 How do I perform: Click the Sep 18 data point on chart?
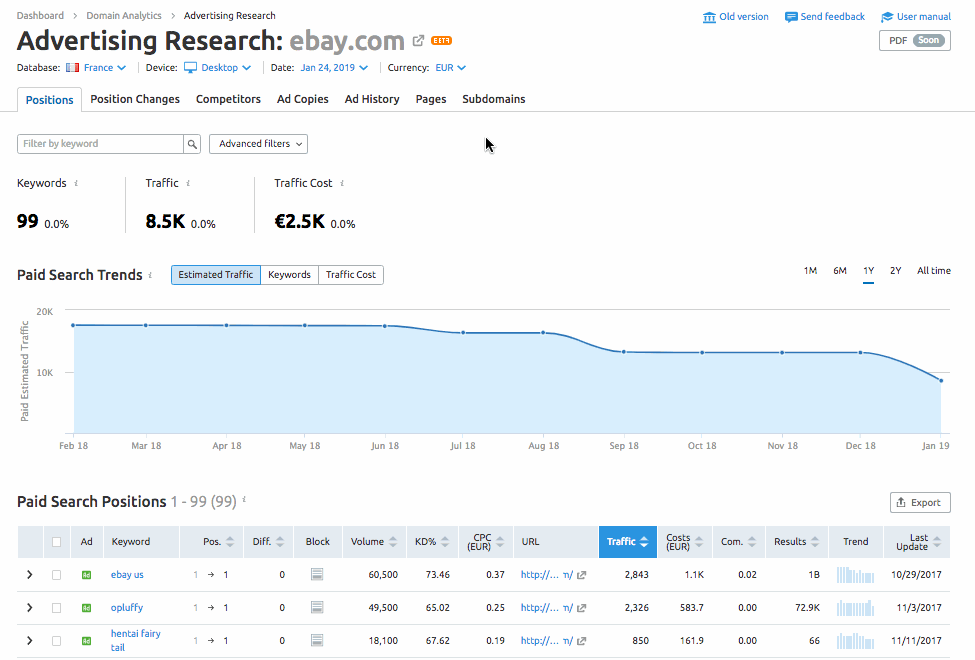point(624,352)
